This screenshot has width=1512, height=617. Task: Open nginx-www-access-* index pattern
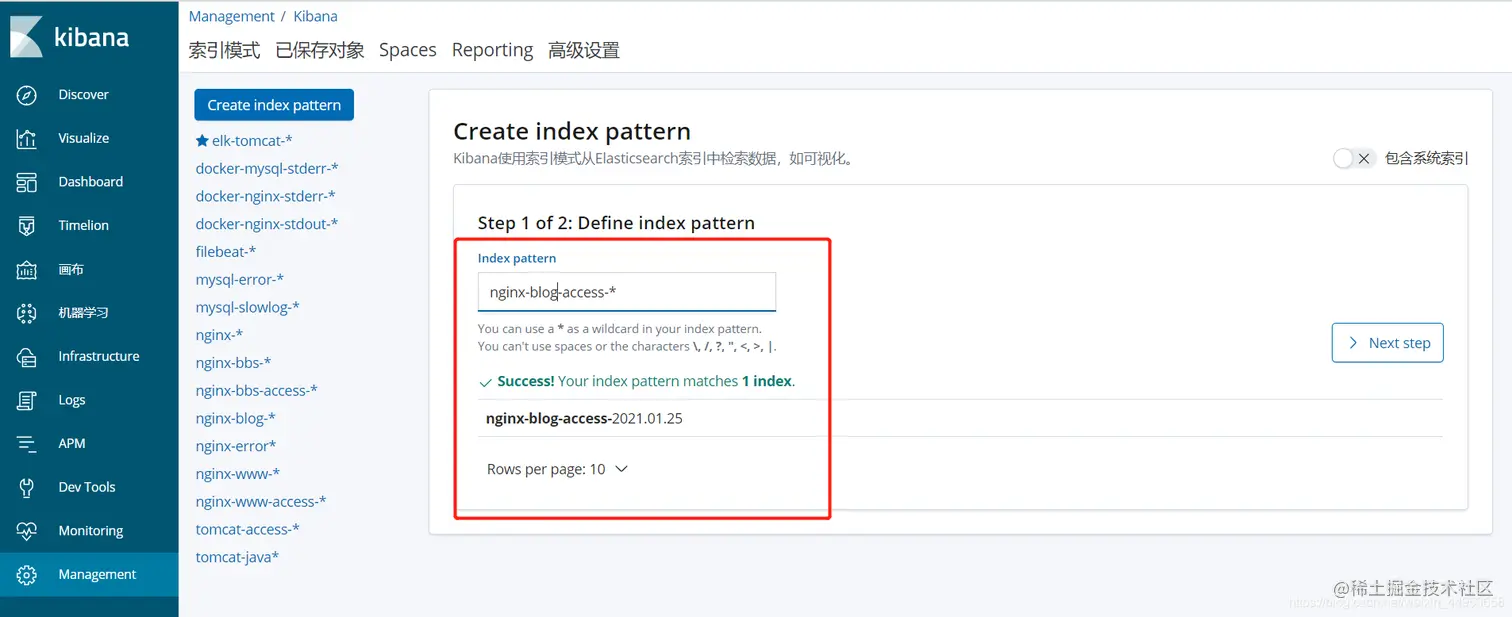pos(261,502)
